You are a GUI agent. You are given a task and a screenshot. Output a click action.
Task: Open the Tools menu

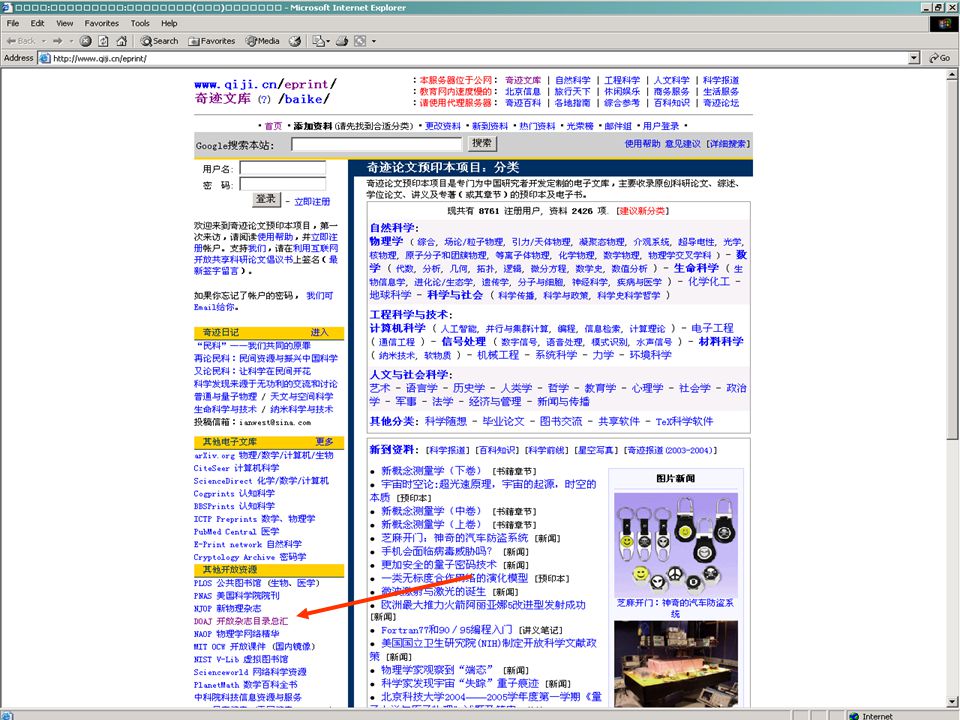[x=140, y=23]
